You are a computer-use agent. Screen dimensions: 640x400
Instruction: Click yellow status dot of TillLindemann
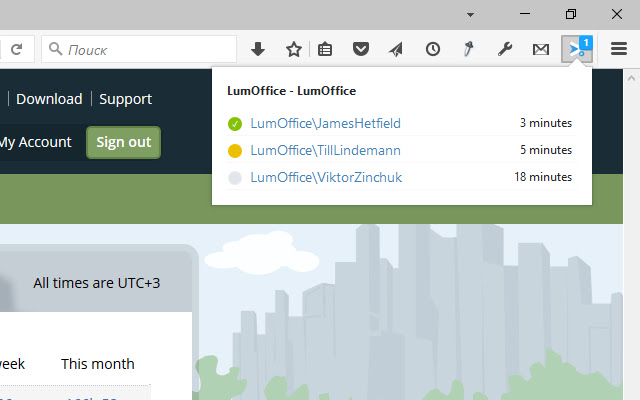pos(235,151)
